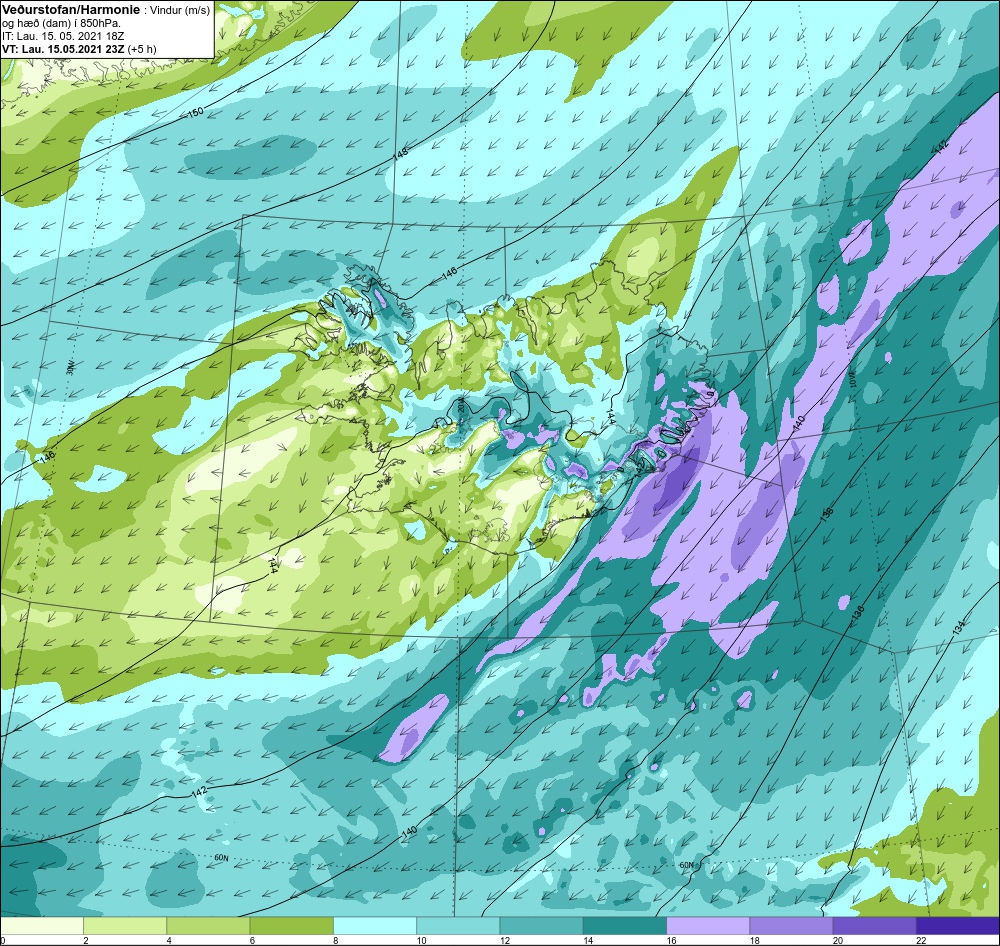This screenshot has height=946, width=1000.
Task: Click the "150" height contour label
Action: [x=196, y=112]
